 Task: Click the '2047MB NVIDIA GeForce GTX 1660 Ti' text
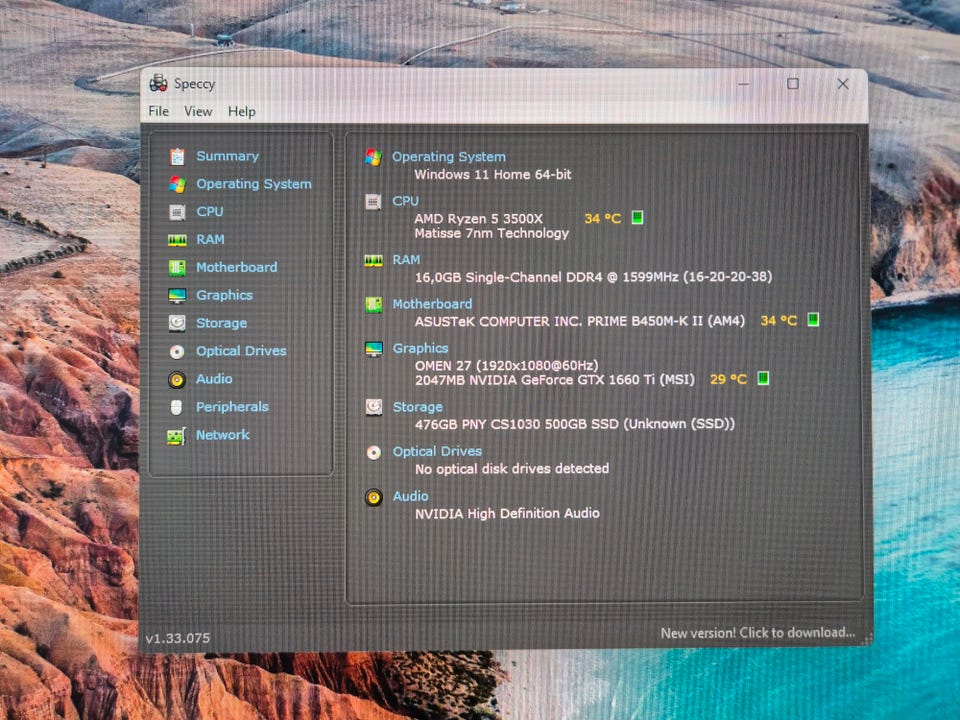535,380
